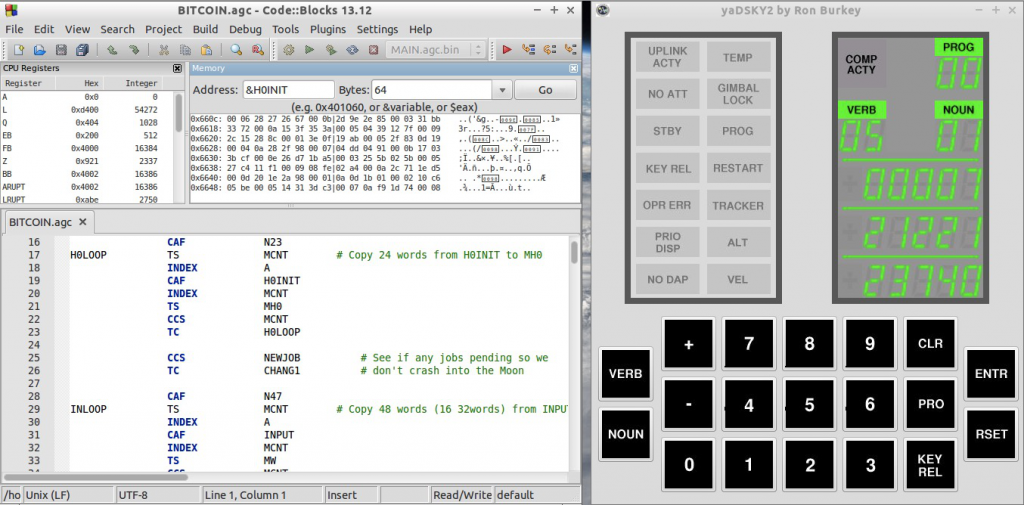Click the New file toolbar icon
The height and width of the screenshot is (505, 1024).
19,50
